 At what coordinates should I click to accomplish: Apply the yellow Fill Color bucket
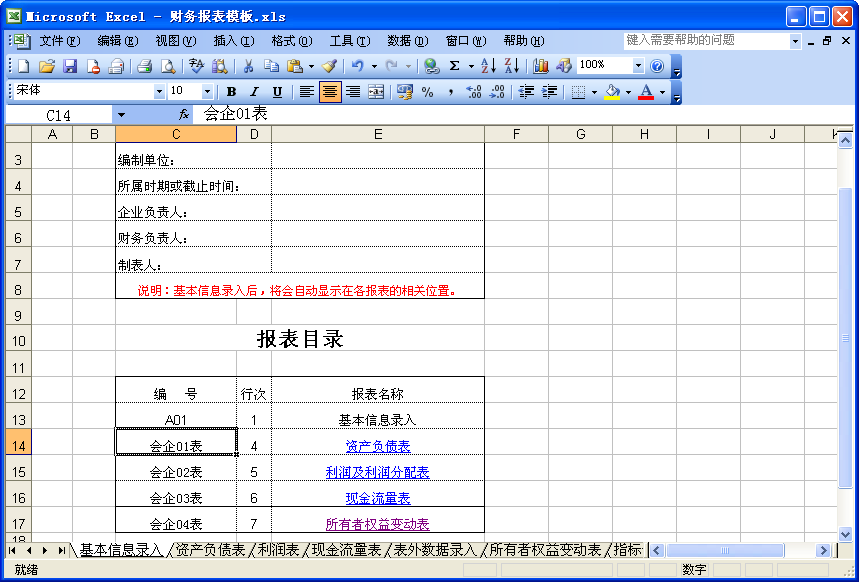click(x=612, y=92)
